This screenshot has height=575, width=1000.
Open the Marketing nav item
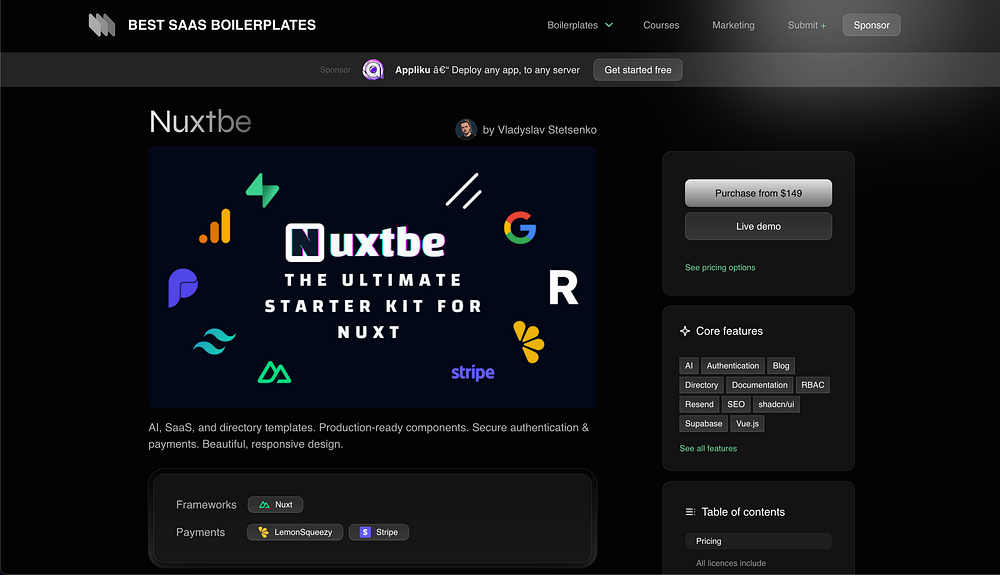point(733,25)
